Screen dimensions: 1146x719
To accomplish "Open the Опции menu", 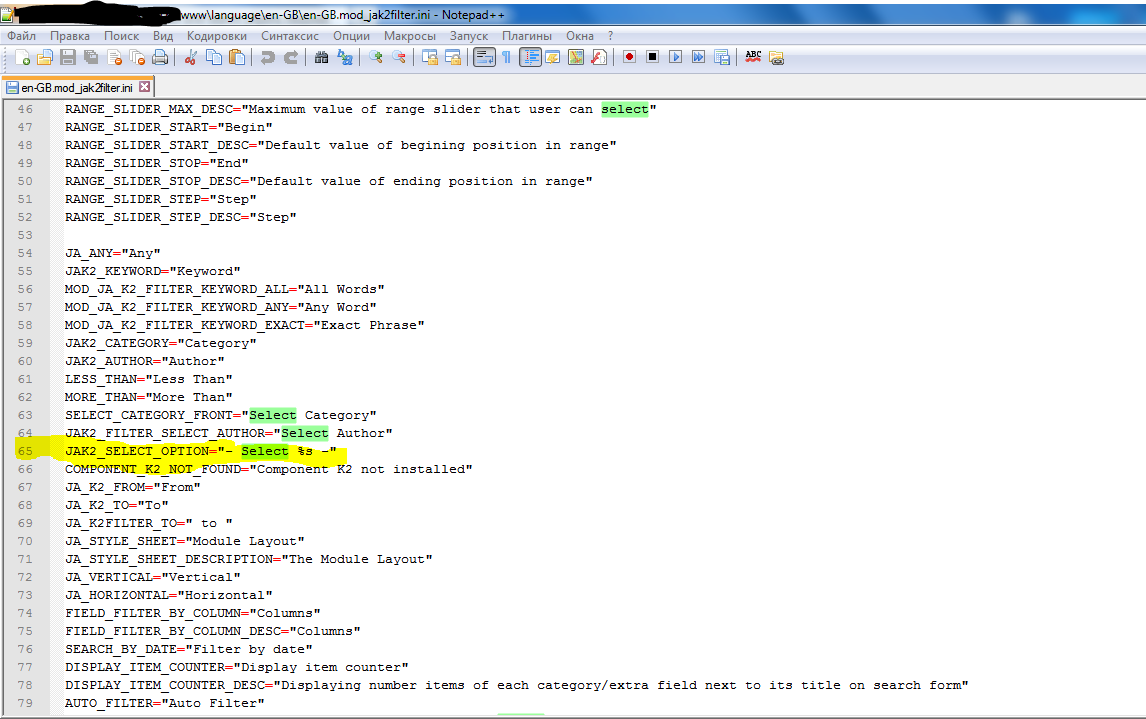I will (352, 36).
